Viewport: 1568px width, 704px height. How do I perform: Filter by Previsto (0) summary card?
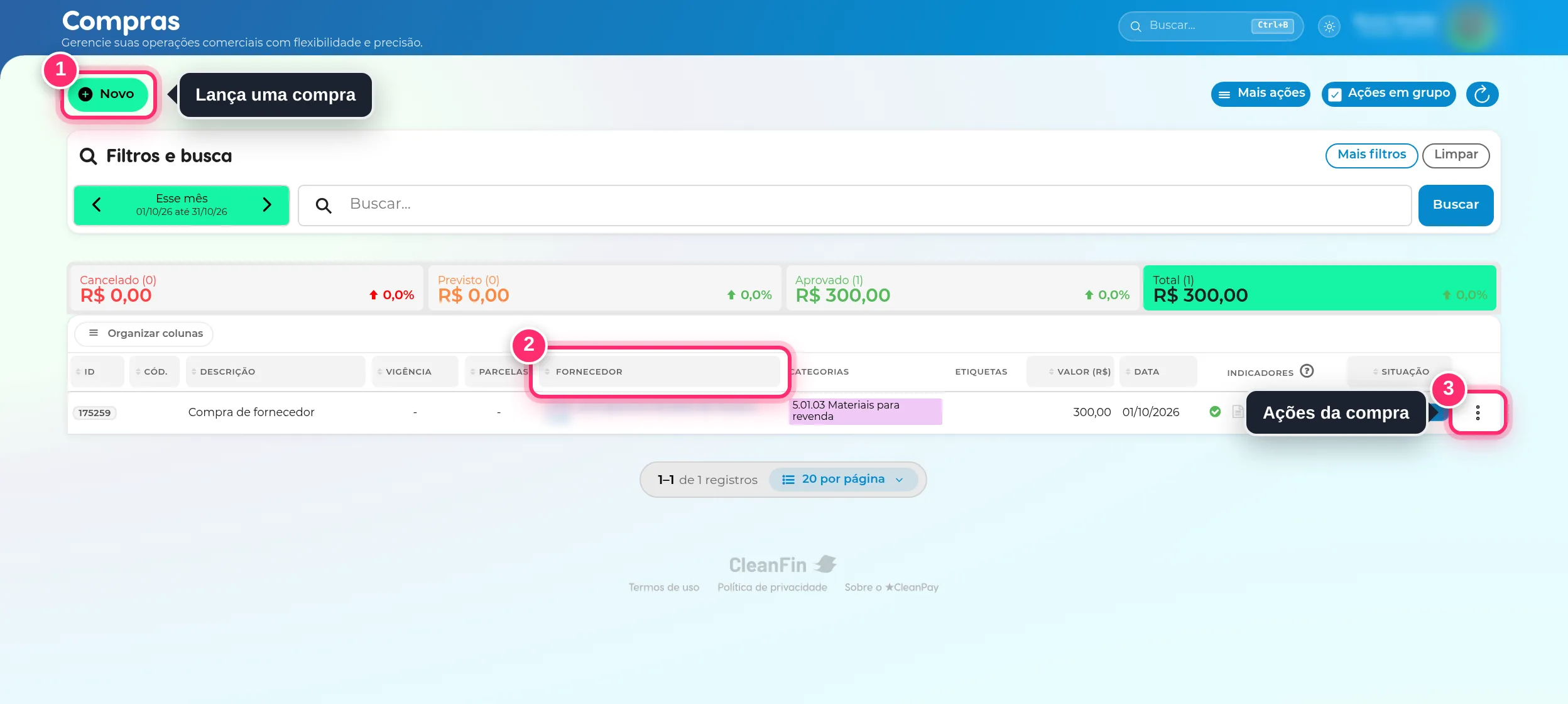coord(604,288)
